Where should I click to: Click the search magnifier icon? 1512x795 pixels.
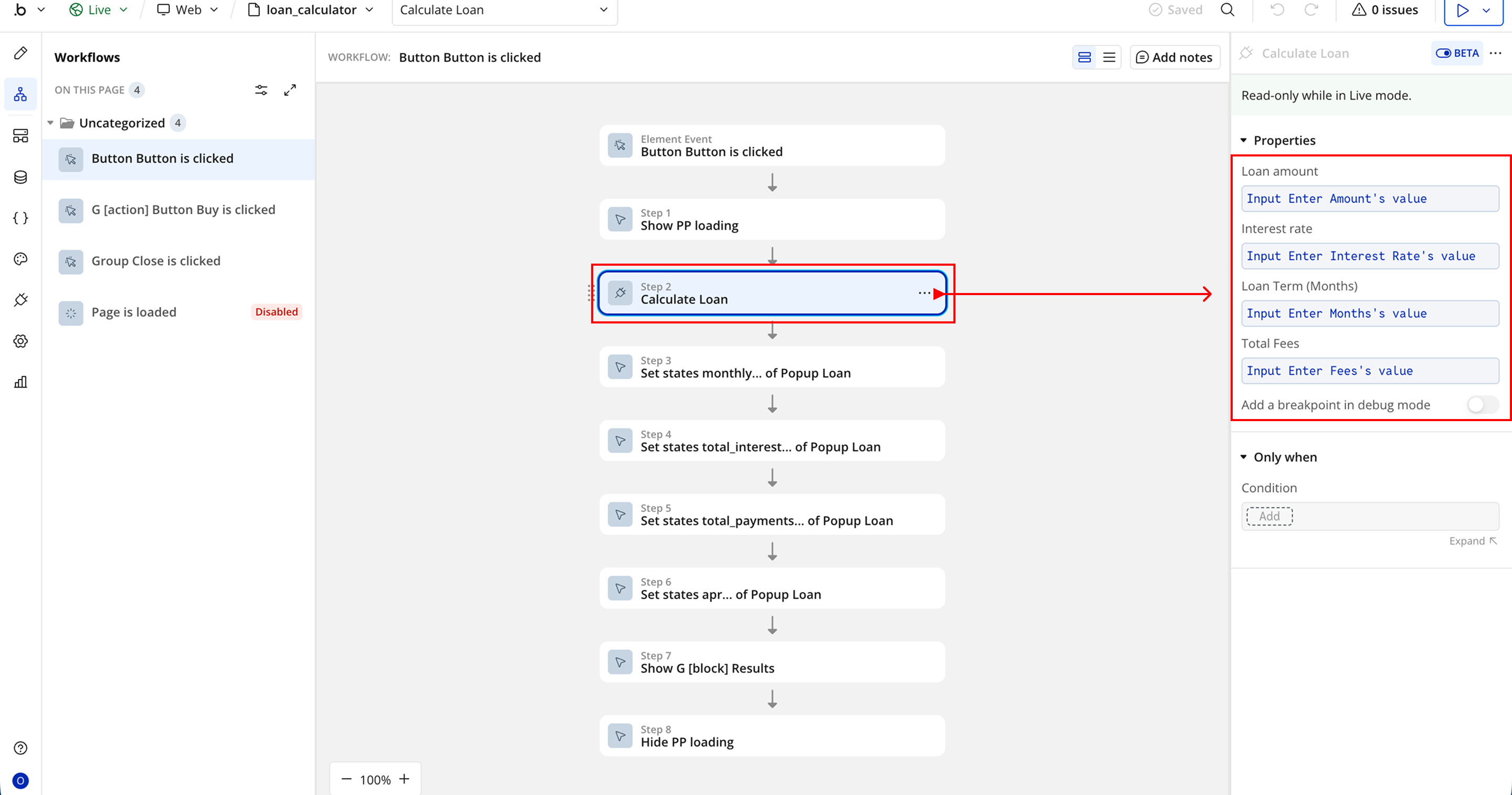(x=1227, y=10)
